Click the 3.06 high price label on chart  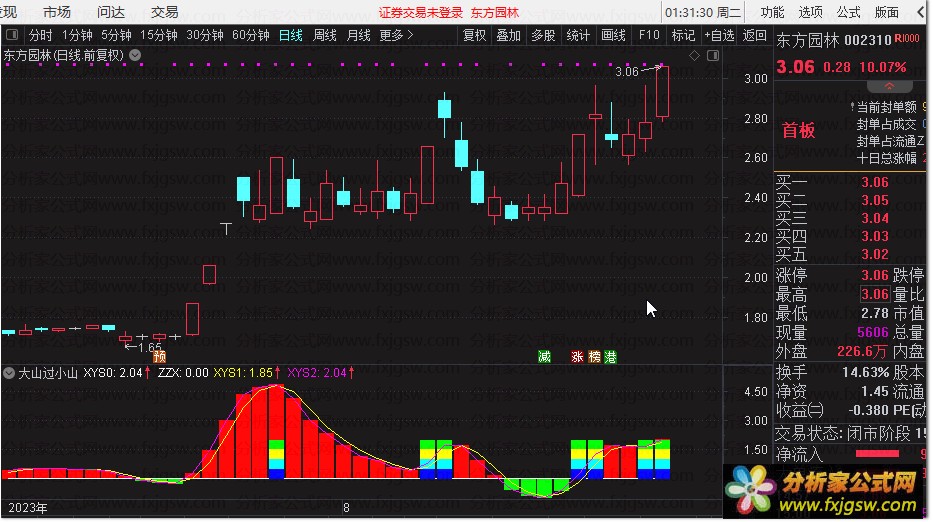click(x=627, y=72)
